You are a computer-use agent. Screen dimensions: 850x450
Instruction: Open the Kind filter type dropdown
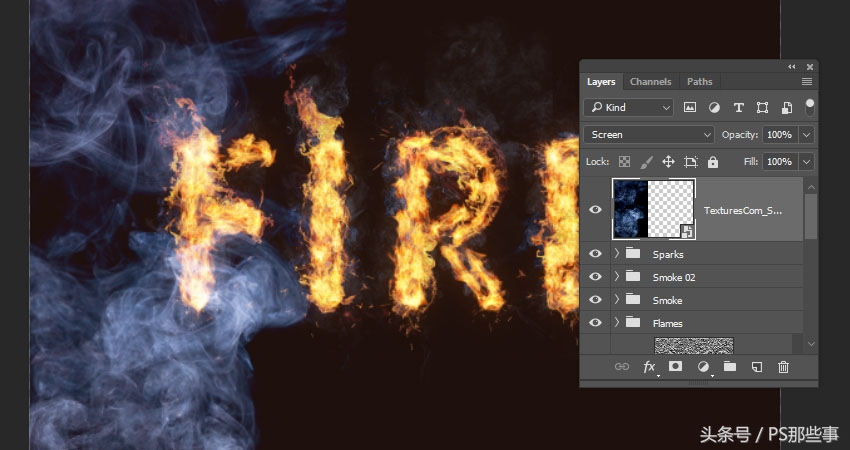tap(628, 107)
